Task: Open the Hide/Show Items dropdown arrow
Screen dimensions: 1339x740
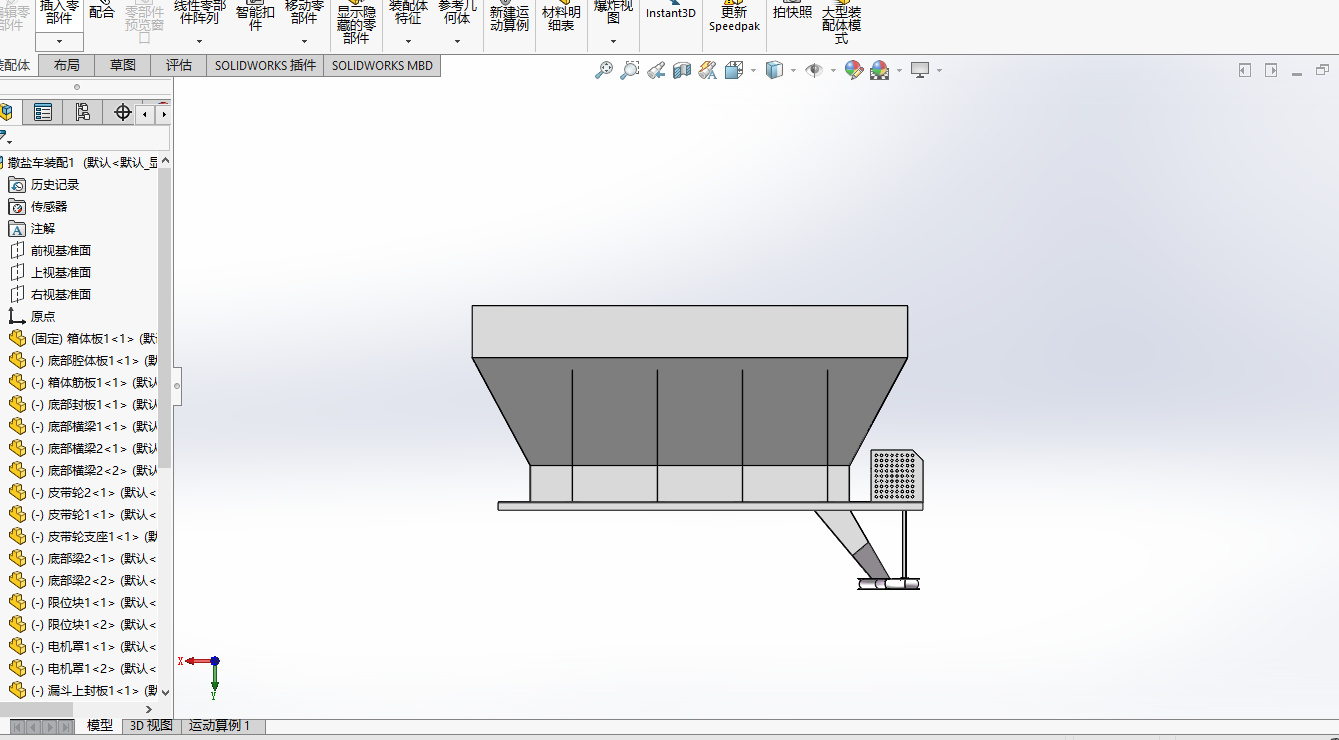Action: point(833,70)
